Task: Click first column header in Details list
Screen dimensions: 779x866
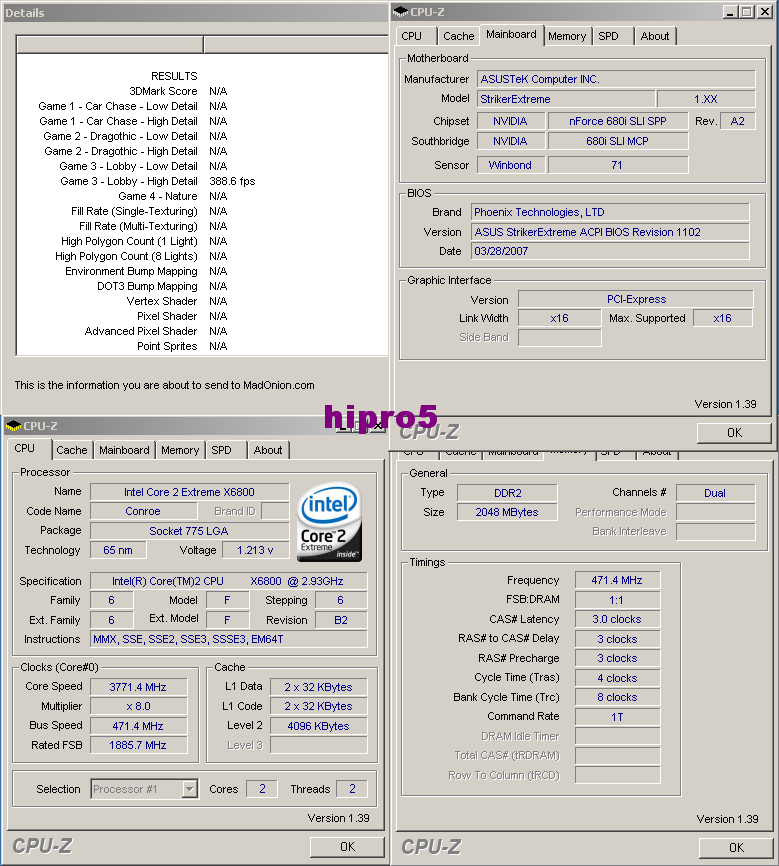Action: pyautogui.click(x=110, y=44)
